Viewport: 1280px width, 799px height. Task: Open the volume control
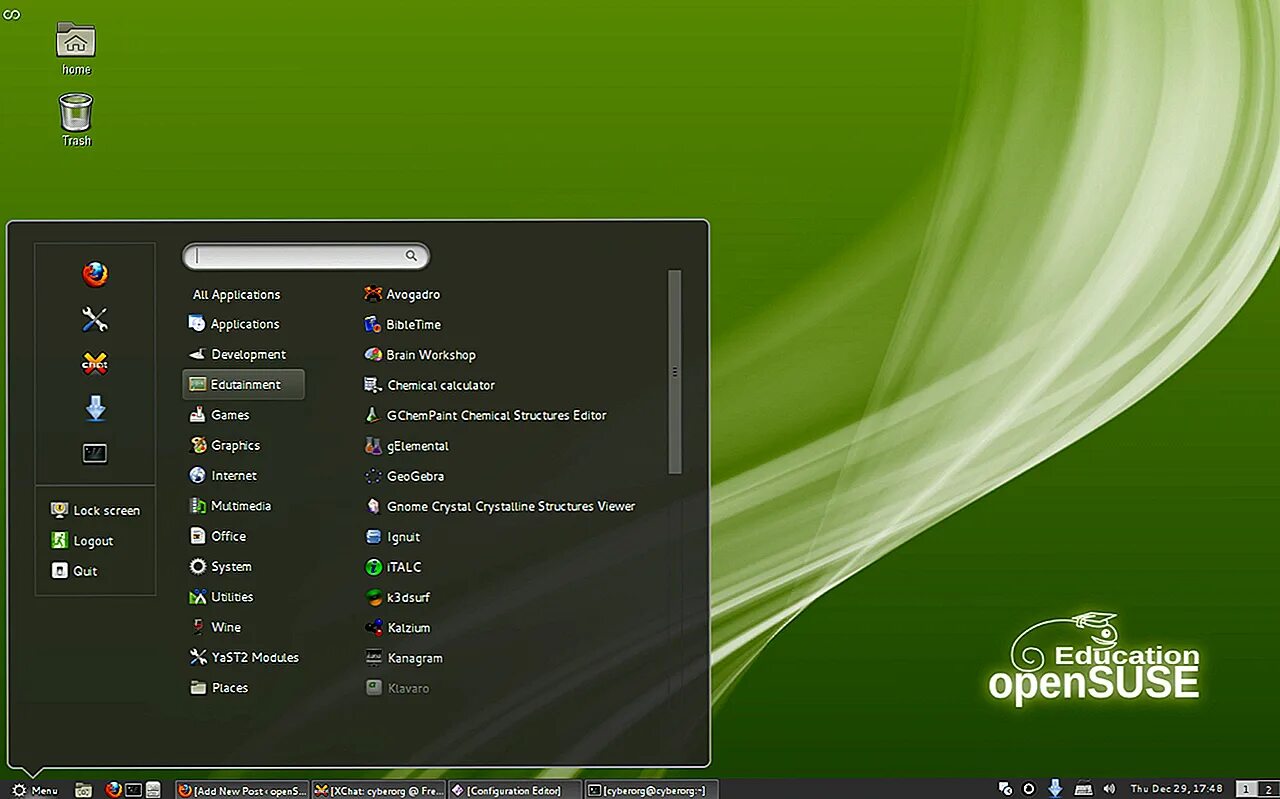pos(1109,789)
